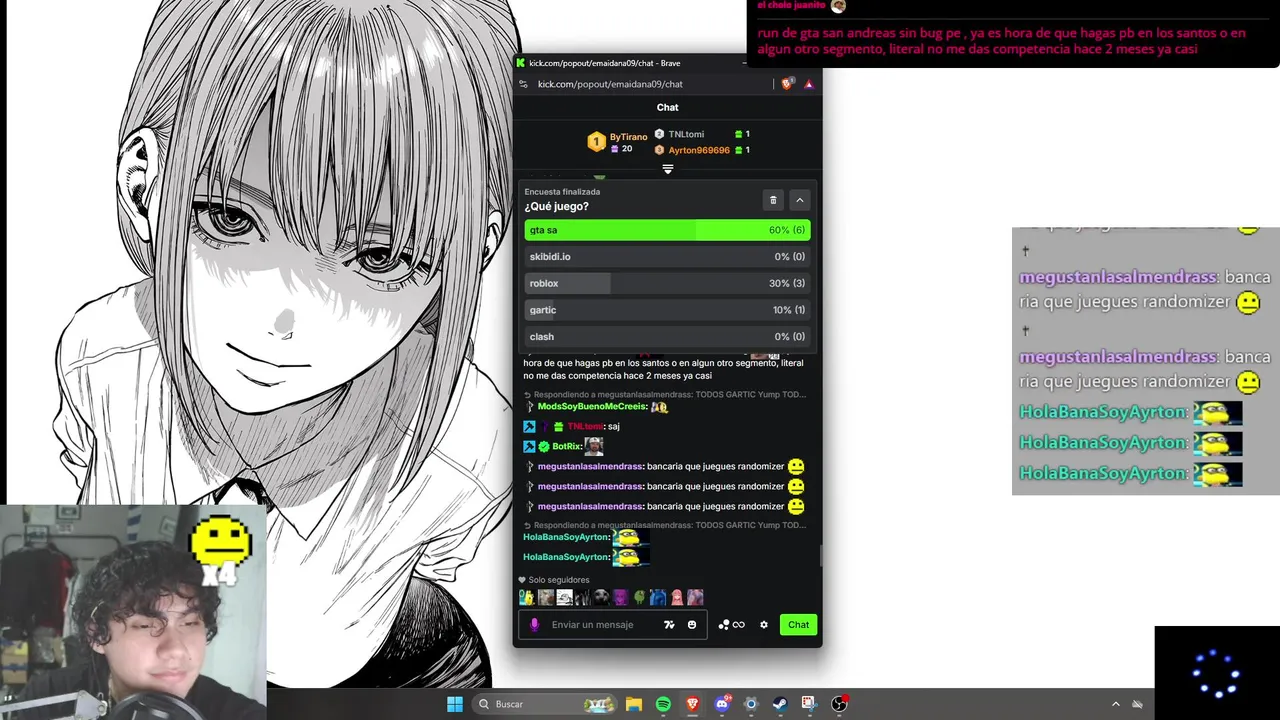Click BotRix username in chat
The height and width of the screenshot is (720, 1280).
point(566,447)
